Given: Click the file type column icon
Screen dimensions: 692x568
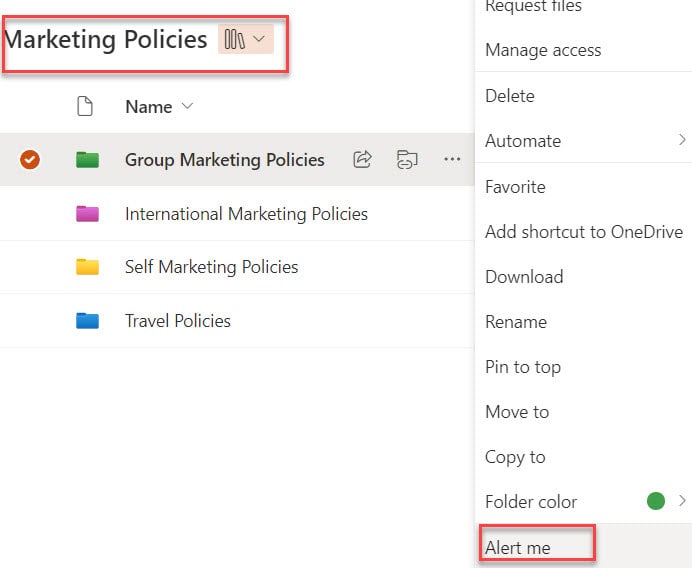Looking at the screenshot, I should 85,106.
